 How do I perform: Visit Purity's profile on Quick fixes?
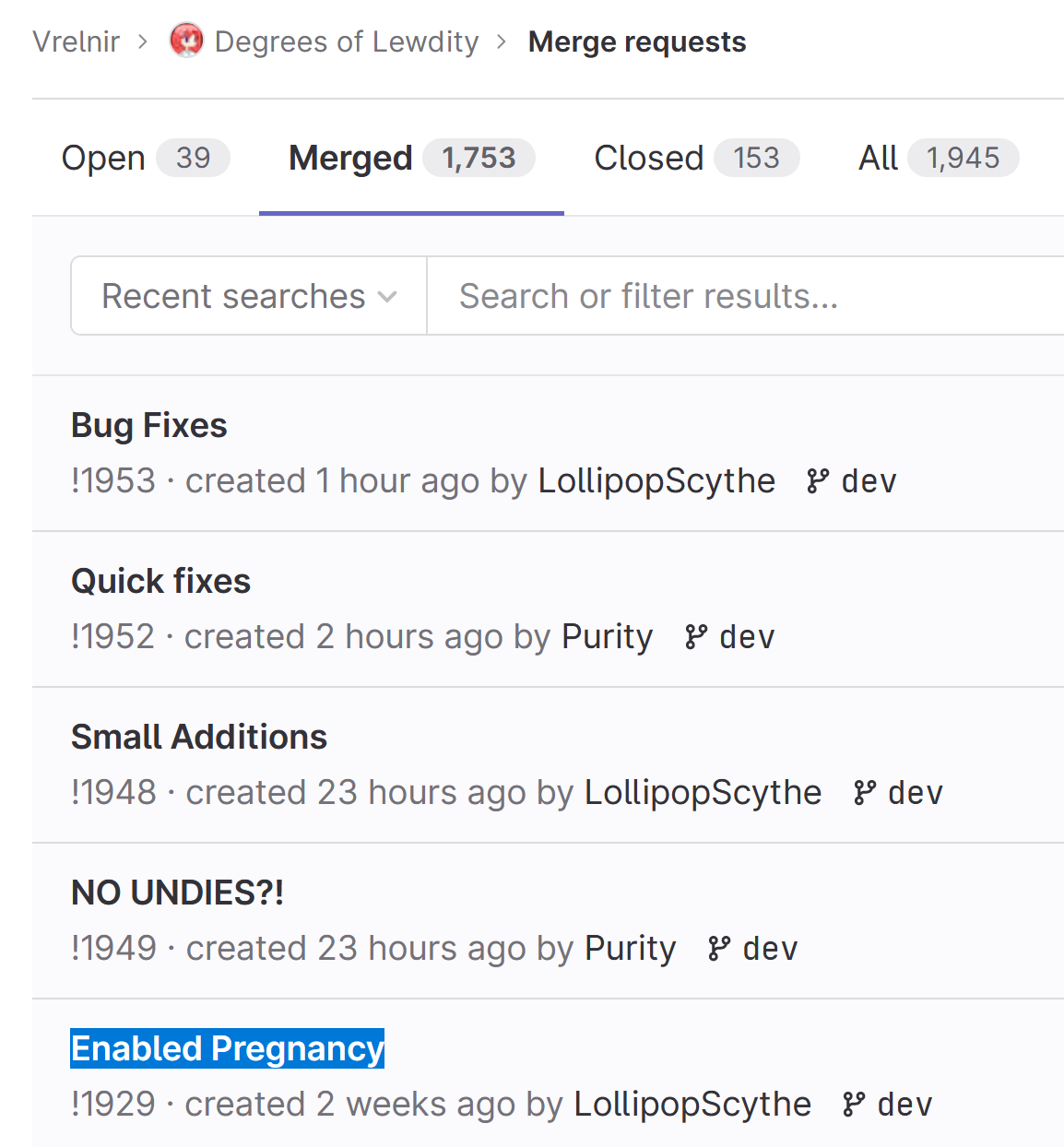[x=607, y=637]
